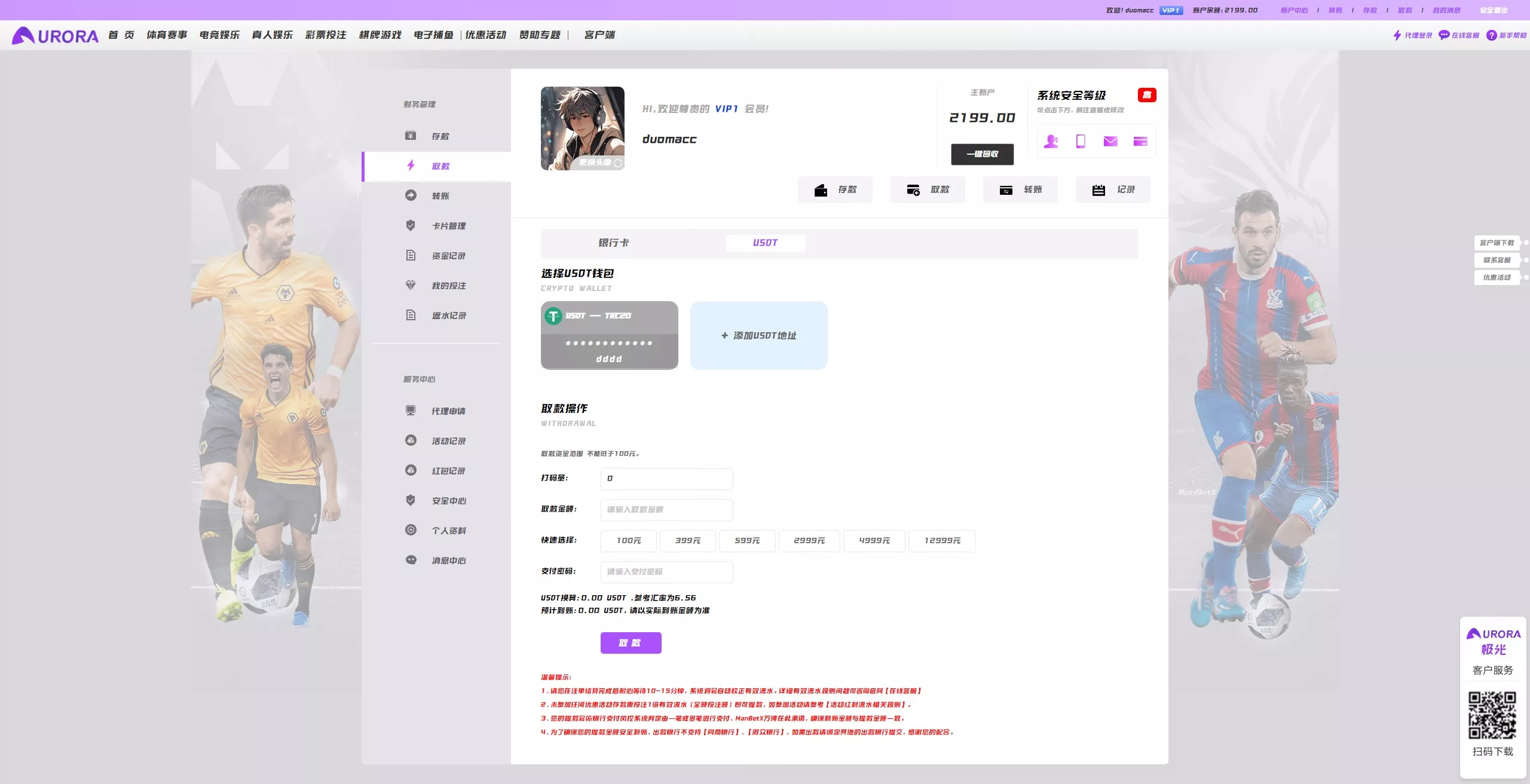This screenshot has width=1530, height=784.
Task: Switch to the USDT tab
Action: point(765,243)
